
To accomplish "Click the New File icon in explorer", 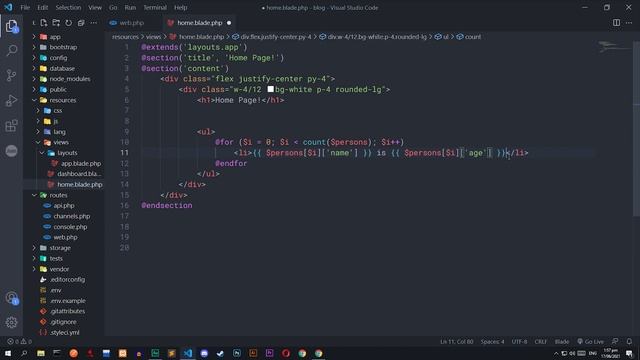I will (x=44, y=23).
